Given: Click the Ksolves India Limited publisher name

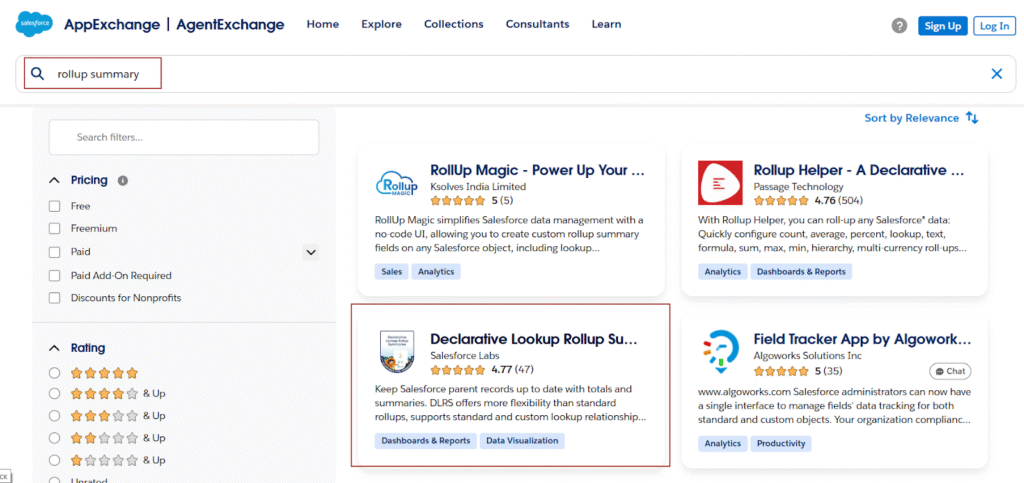Looking at the screenshot, I should [478, 187].
